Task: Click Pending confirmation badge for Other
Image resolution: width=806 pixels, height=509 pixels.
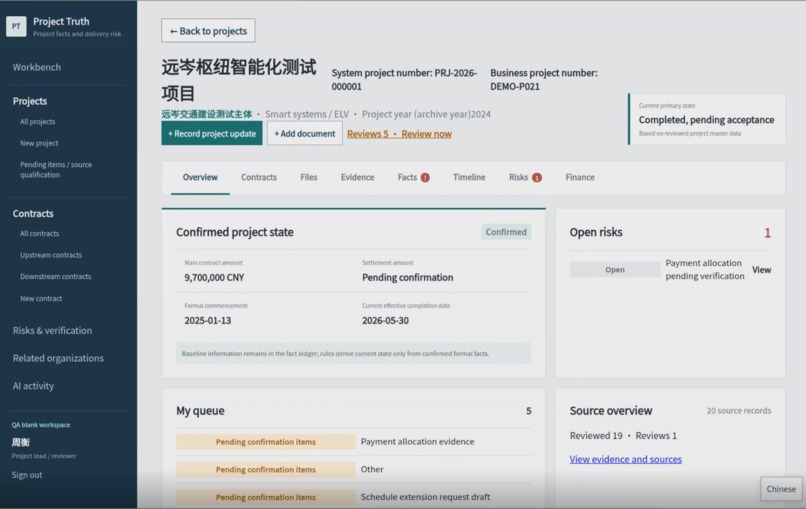Action: tap(266, 469)
